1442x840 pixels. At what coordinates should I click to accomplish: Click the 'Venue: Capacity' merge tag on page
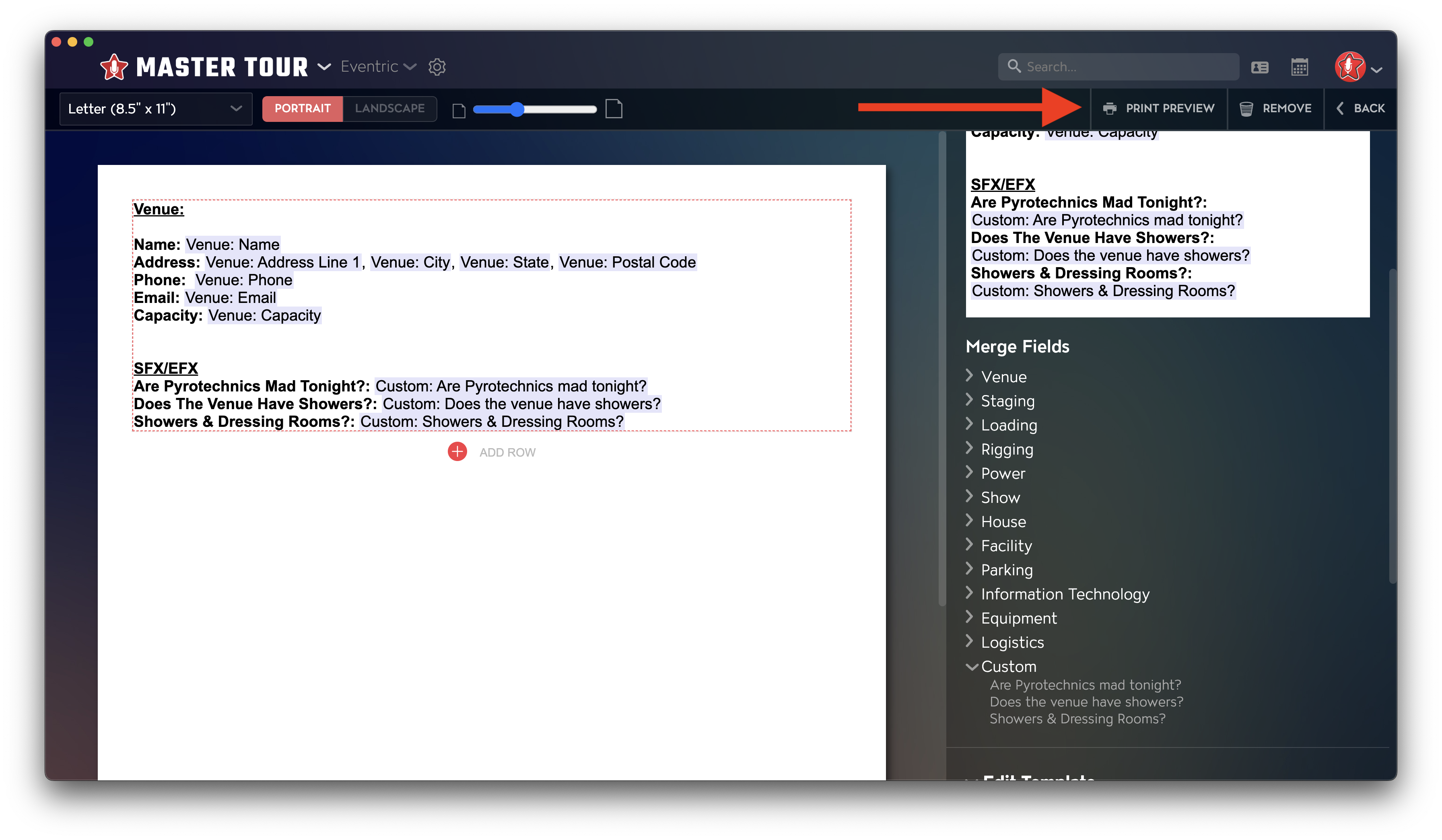click(x=264, y=315)
